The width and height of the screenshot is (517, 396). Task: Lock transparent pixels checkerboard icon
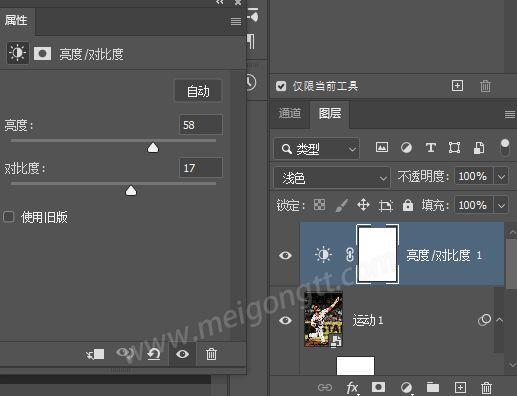click(319, 205)
